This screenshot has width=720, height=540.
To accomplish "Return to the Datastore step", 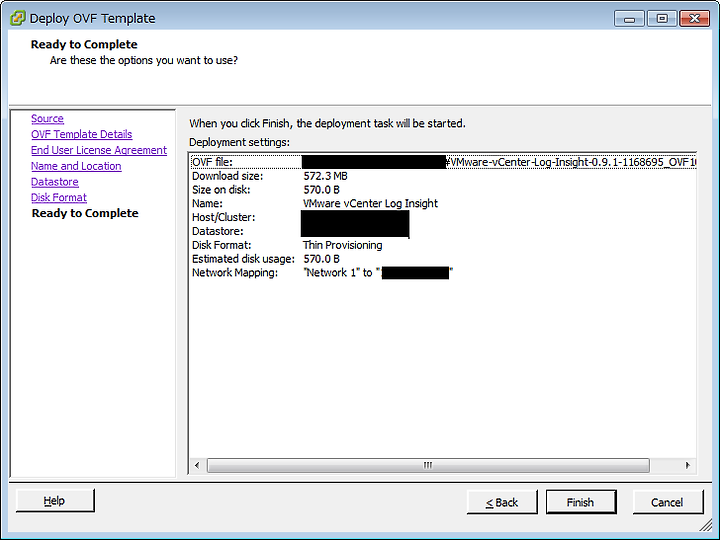I will tap(55, 182).
